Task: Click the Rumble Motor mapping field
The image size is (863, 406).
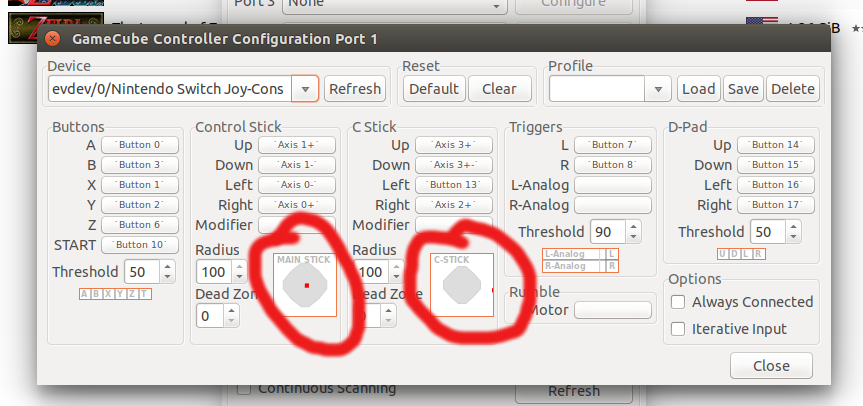Action: point(613,310)
